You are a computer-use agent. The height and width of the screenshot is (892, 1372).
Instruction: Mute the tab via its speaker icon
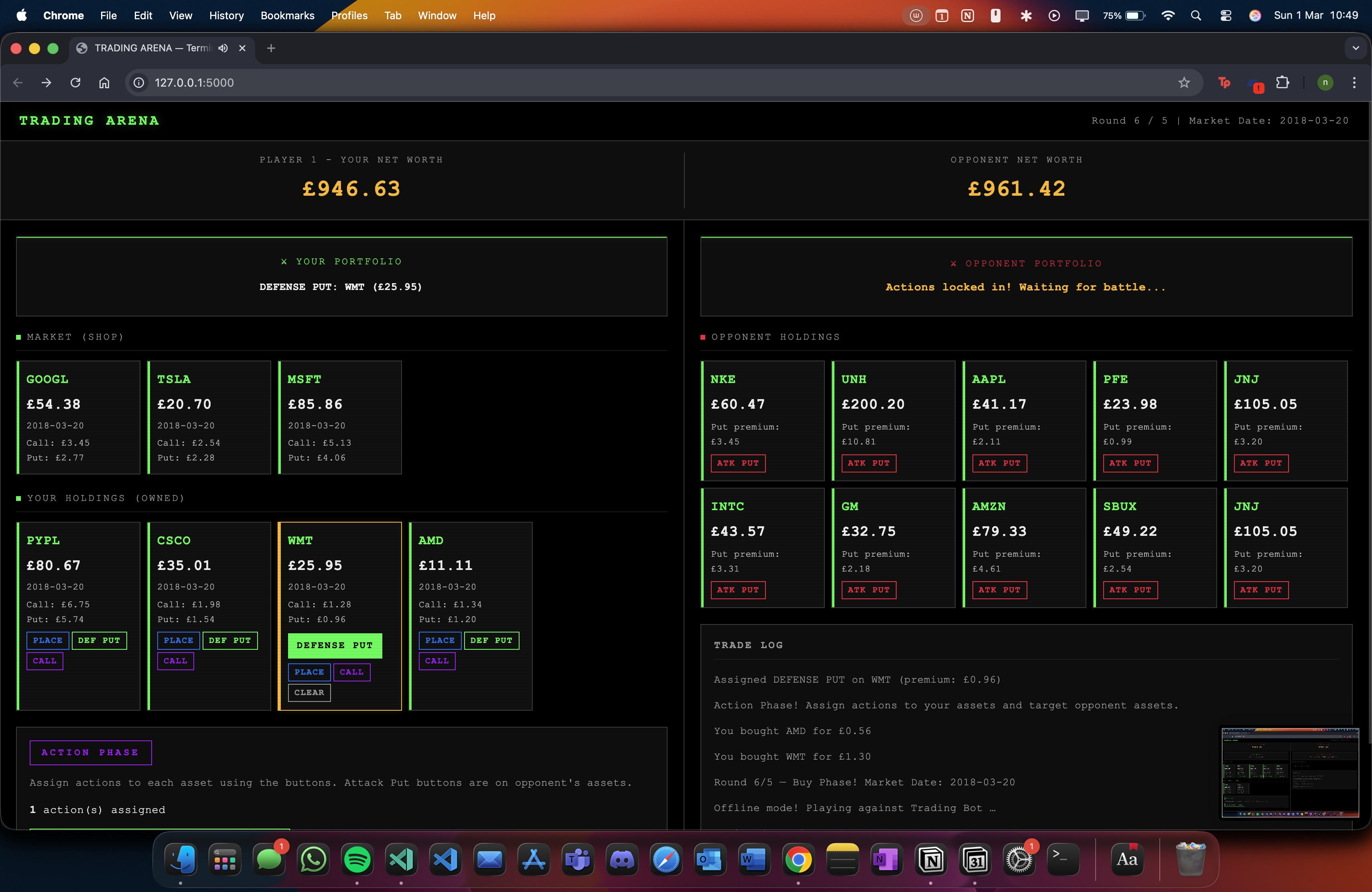(223, 49)
